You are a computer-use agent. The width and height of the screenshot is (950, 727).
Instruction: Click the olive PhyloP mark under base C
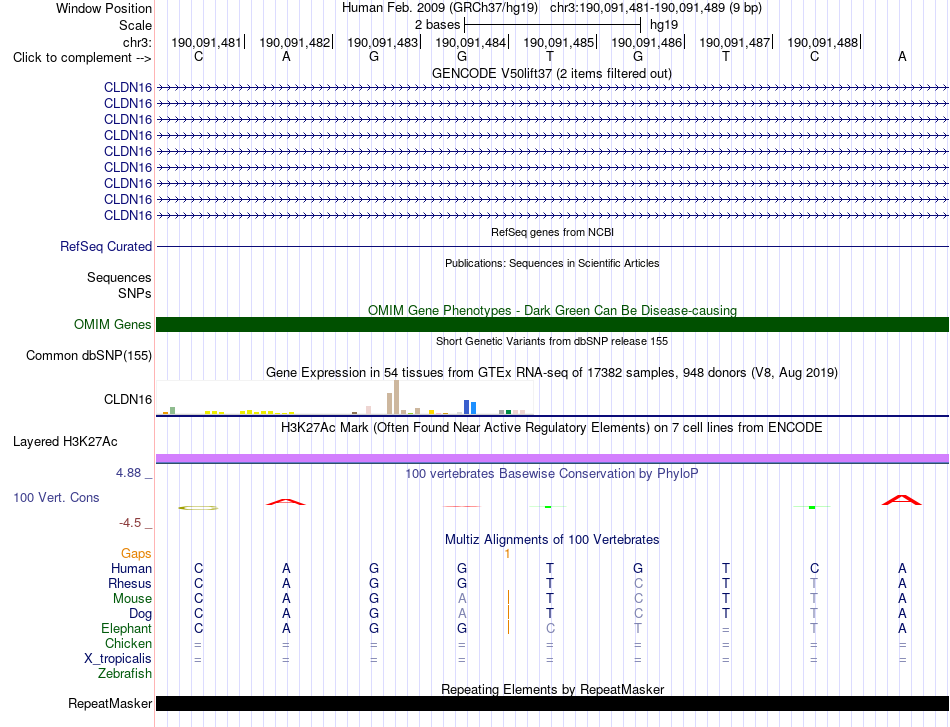[x=198, y=508]
